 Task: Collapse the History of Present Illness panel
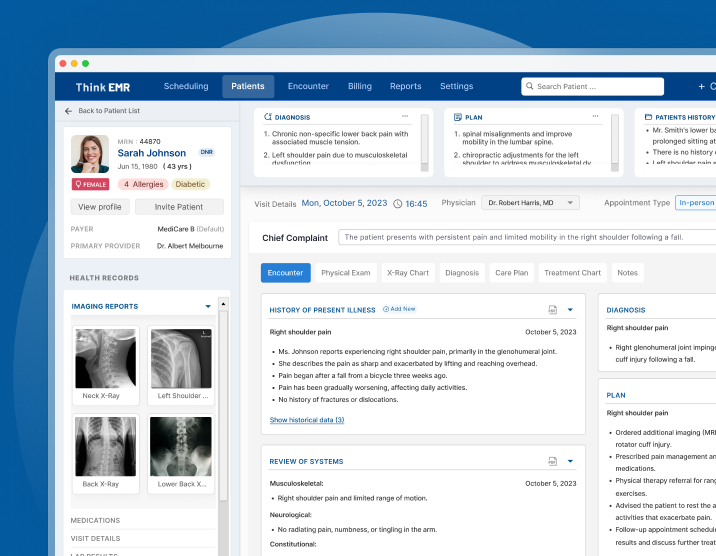coord(570,309)
